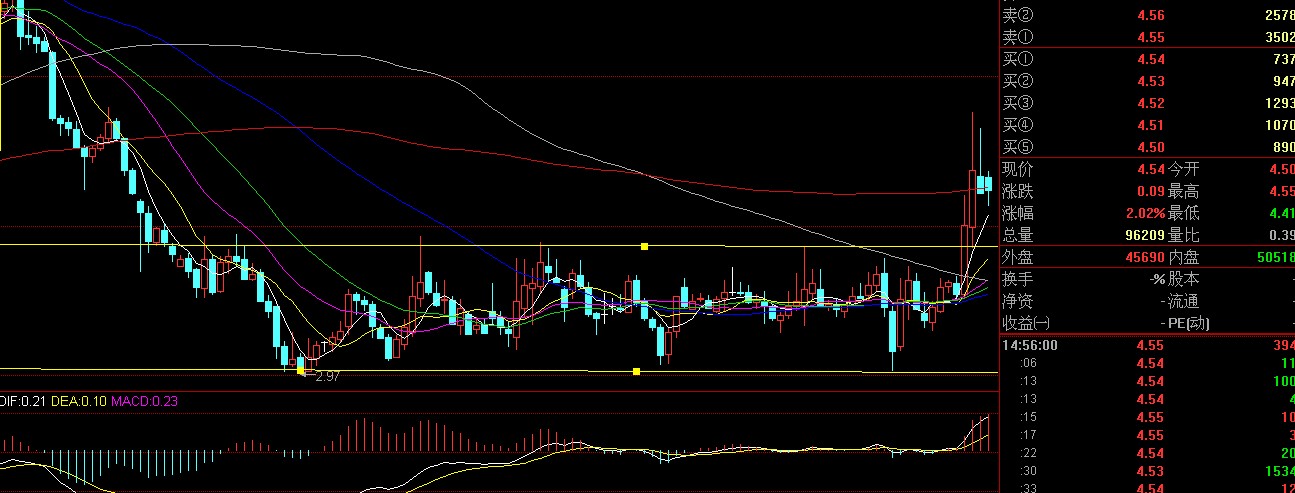
Task: Select the 买⑤ bid row label
Action: pyautogui.click(x=1017, y=147)
